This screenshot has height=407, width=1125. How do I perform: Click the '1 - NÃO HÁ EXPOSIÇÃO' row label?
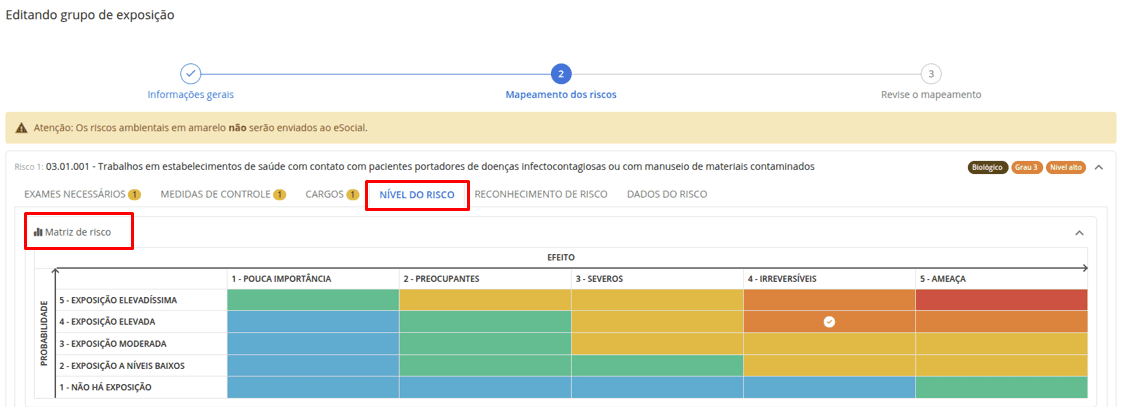click(105, 388)
